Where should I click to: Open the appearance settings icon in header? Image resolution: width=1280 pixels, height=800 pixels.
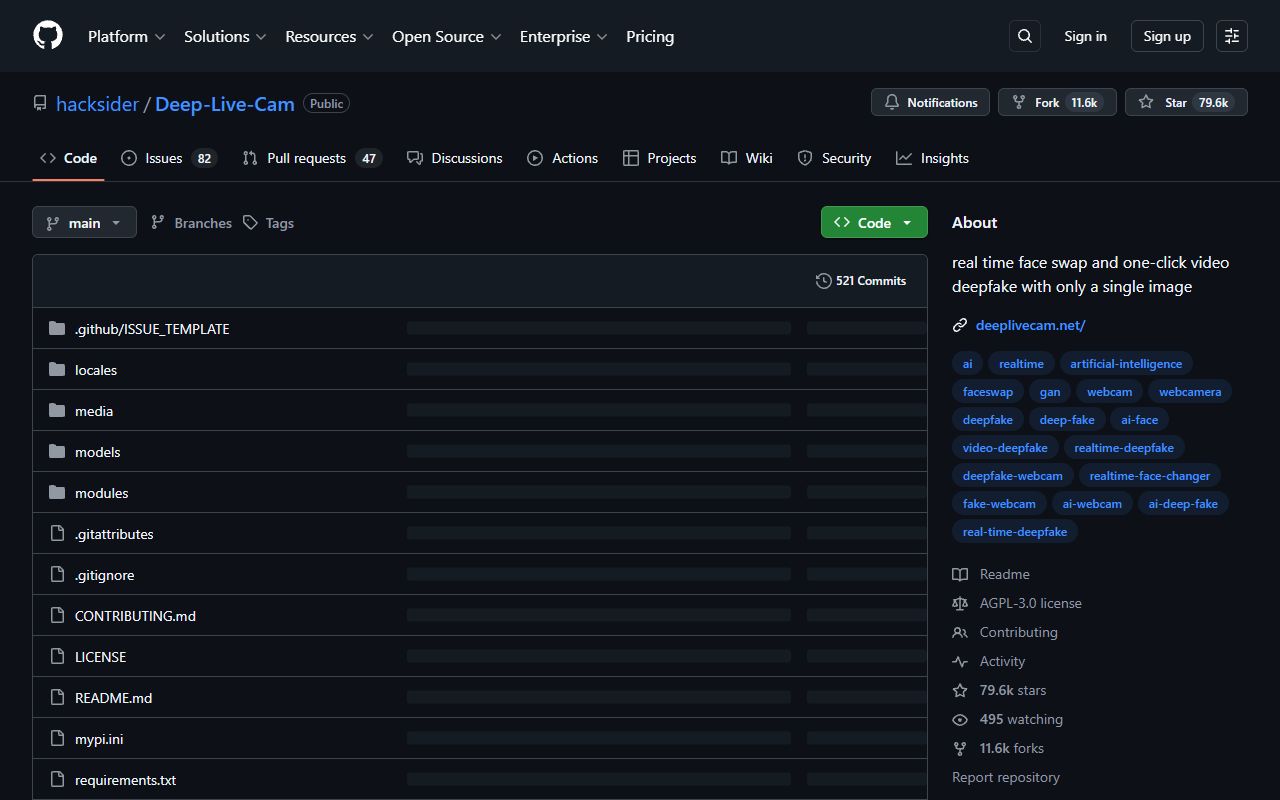[1232, 36]
